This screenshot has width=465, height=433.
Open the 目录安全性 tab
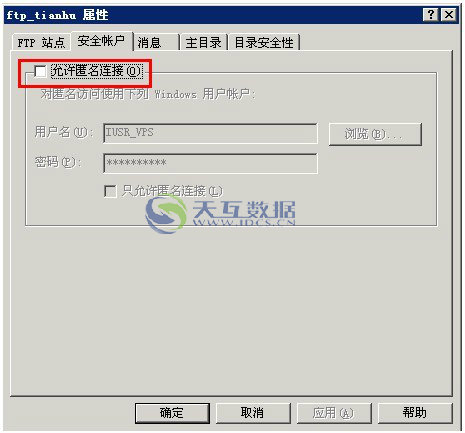click(264, 43)
